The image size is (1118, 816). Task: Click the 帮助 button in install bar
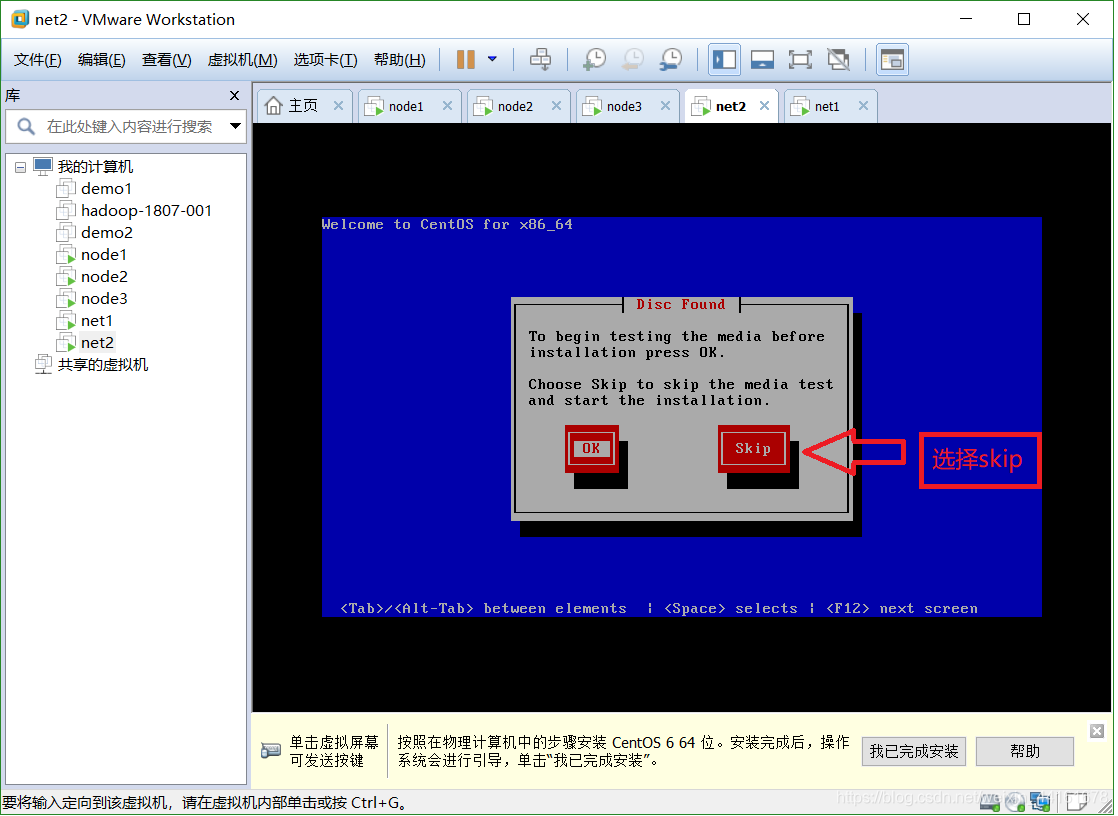coord(1025,752)
